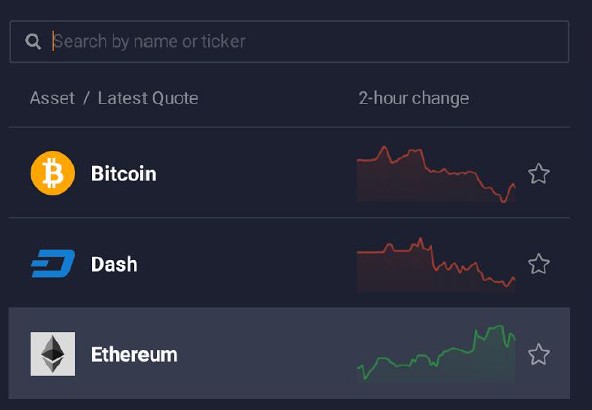The image size is (592, 410).
Task: Click the '2-hour change' column header
Action: [414, 99]
